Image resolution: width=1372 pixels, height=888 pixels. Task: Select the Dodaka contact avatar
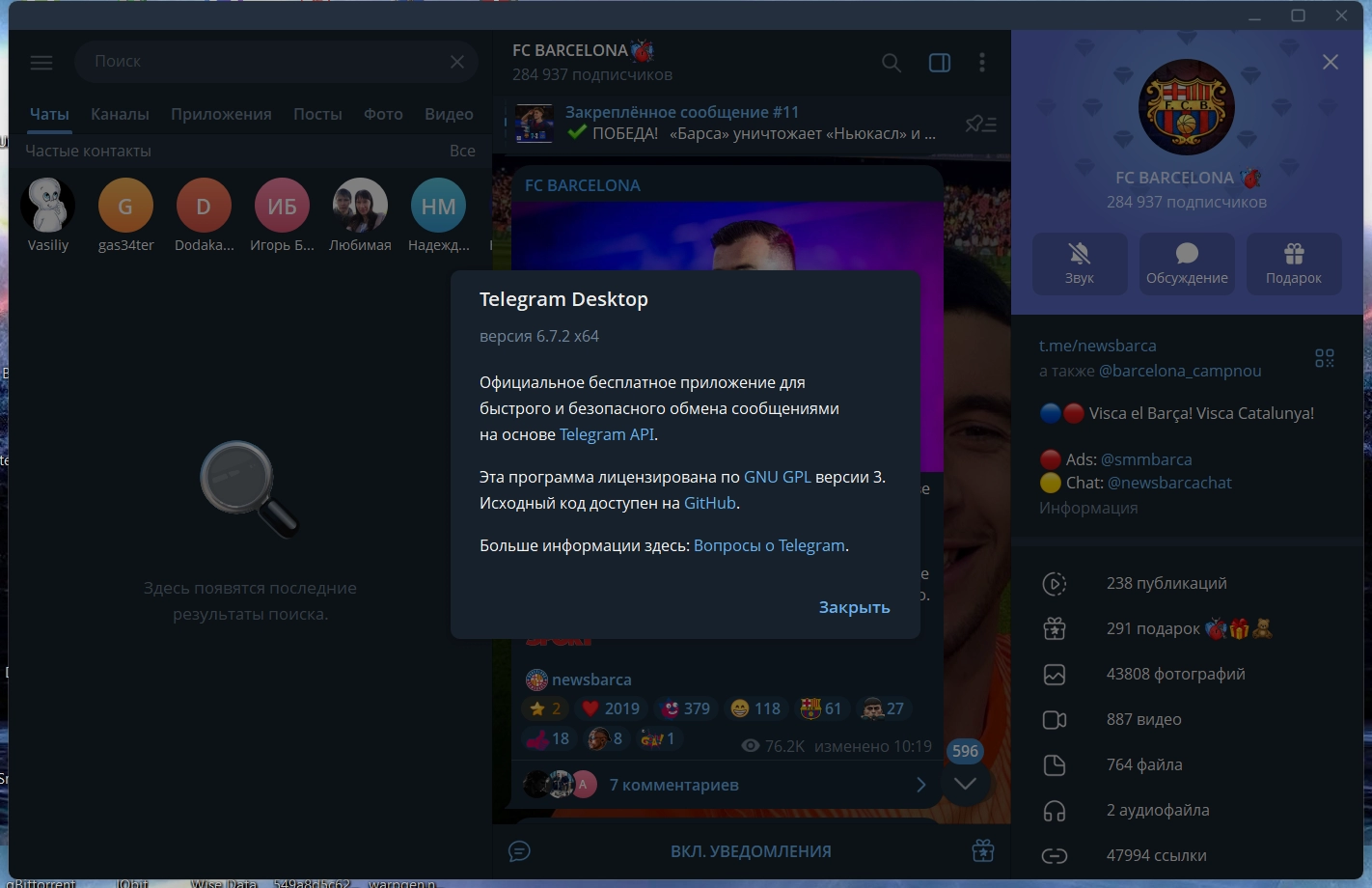coord(204,206)
